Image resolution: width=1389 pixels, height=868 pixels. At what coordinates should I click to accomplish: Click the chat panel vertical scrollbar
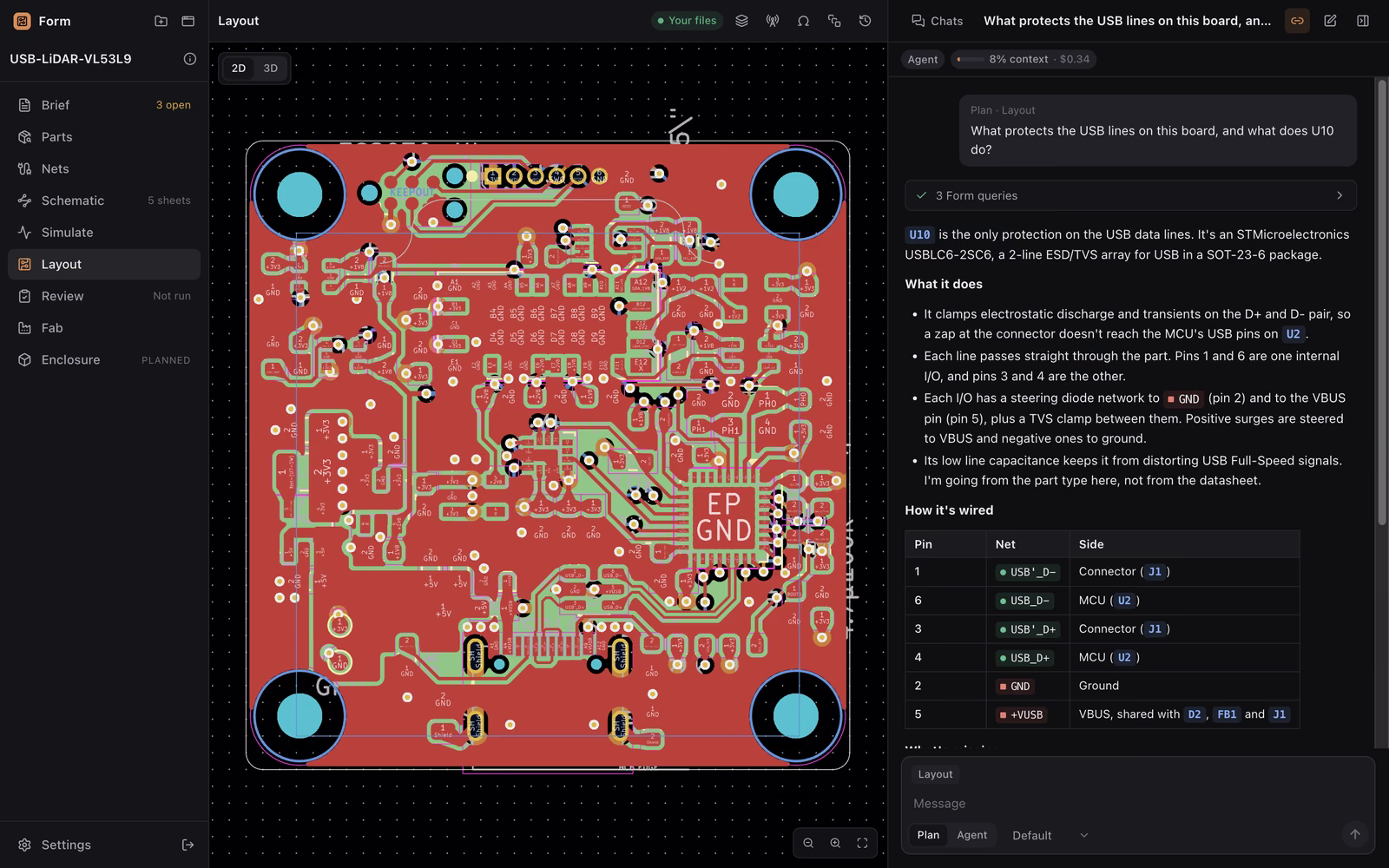pos(1382,302)
